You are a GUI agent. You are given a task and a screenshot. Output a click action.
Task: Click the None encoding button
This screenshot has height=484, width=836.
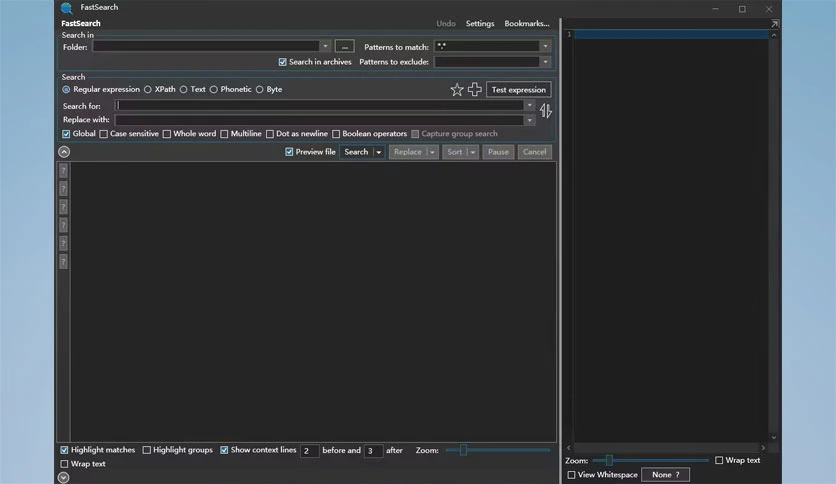665,474
